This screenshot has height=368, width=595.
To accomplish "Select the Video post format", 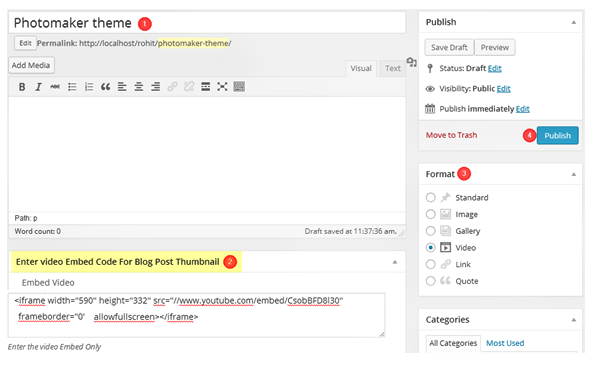I will coord(430,248).
